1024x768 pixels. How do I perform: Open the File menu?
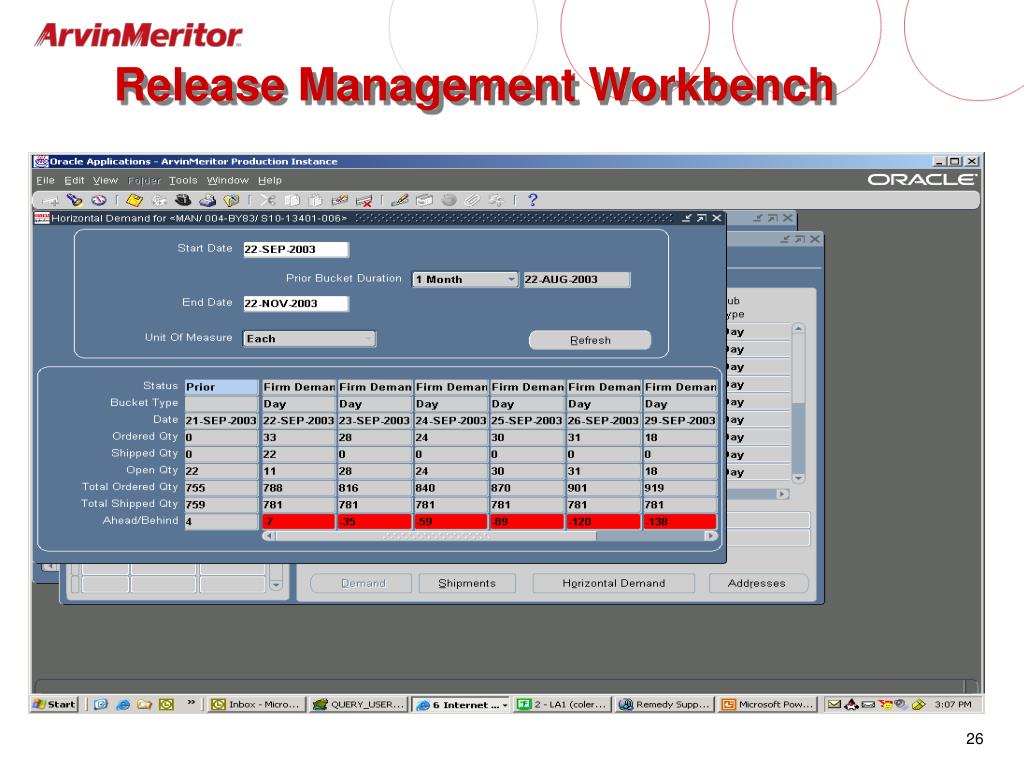[45, 180]
